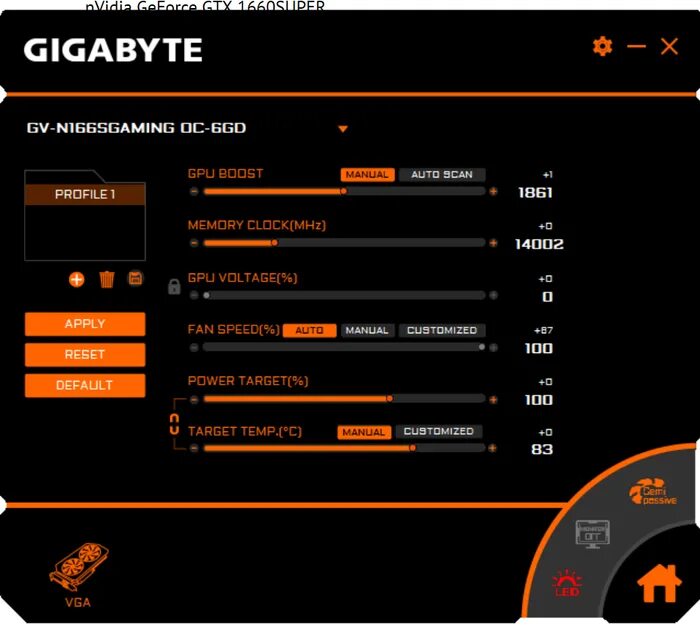Delete profile using trash can icon
This screenshot has width=700, height=625.
(x=107, y=279)
